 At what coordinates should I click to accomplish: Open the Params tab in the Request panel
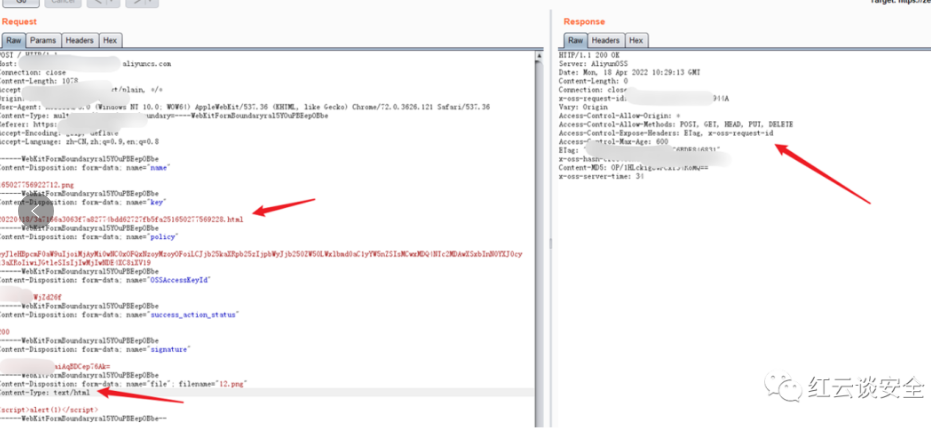43,40
